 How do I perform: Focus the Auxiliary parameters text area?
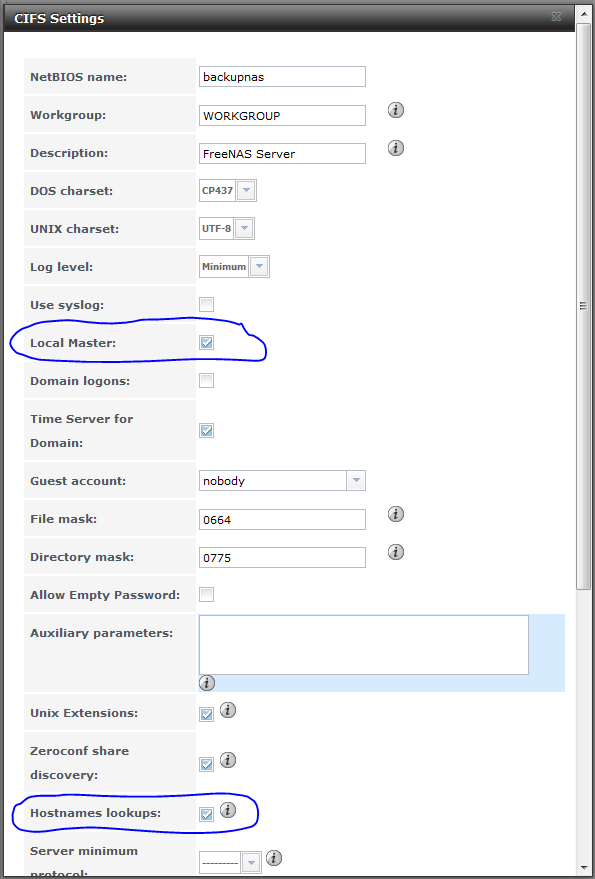(x=363, y=645)
